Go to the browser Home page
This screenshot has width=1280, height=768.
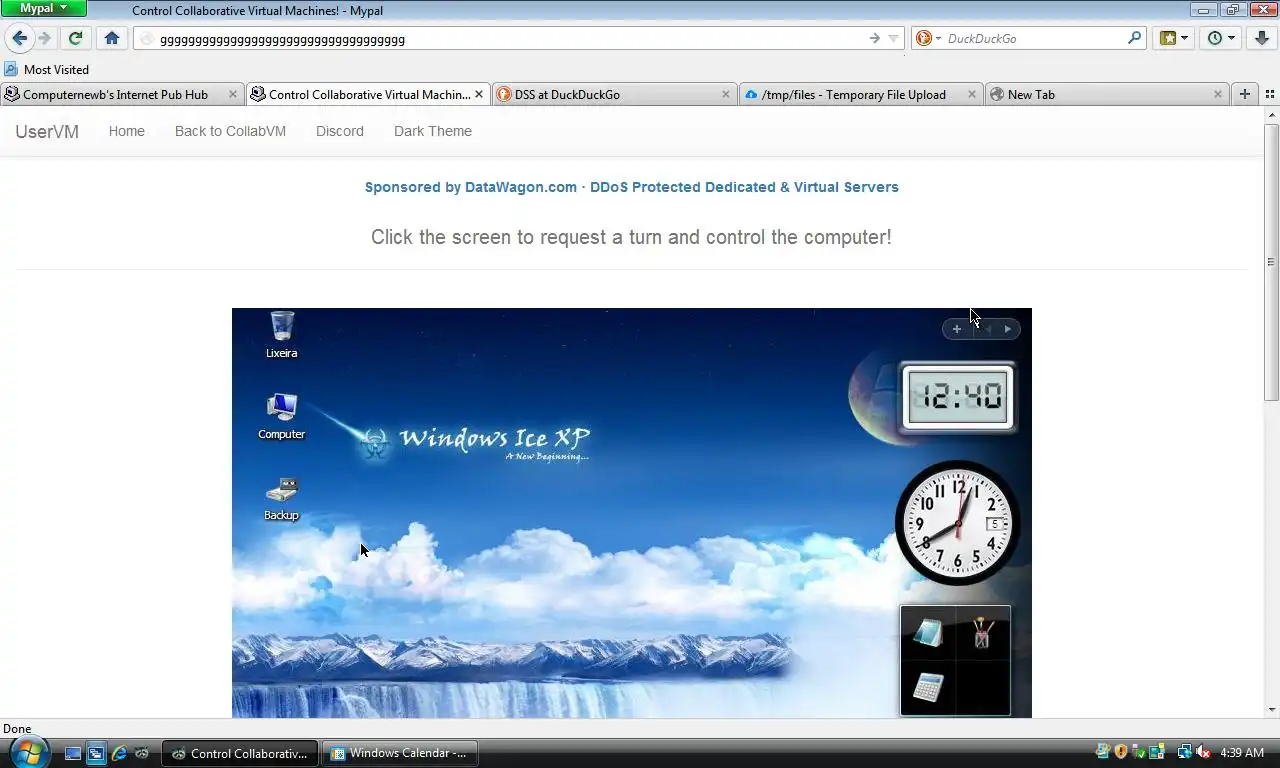coord(112,38)
